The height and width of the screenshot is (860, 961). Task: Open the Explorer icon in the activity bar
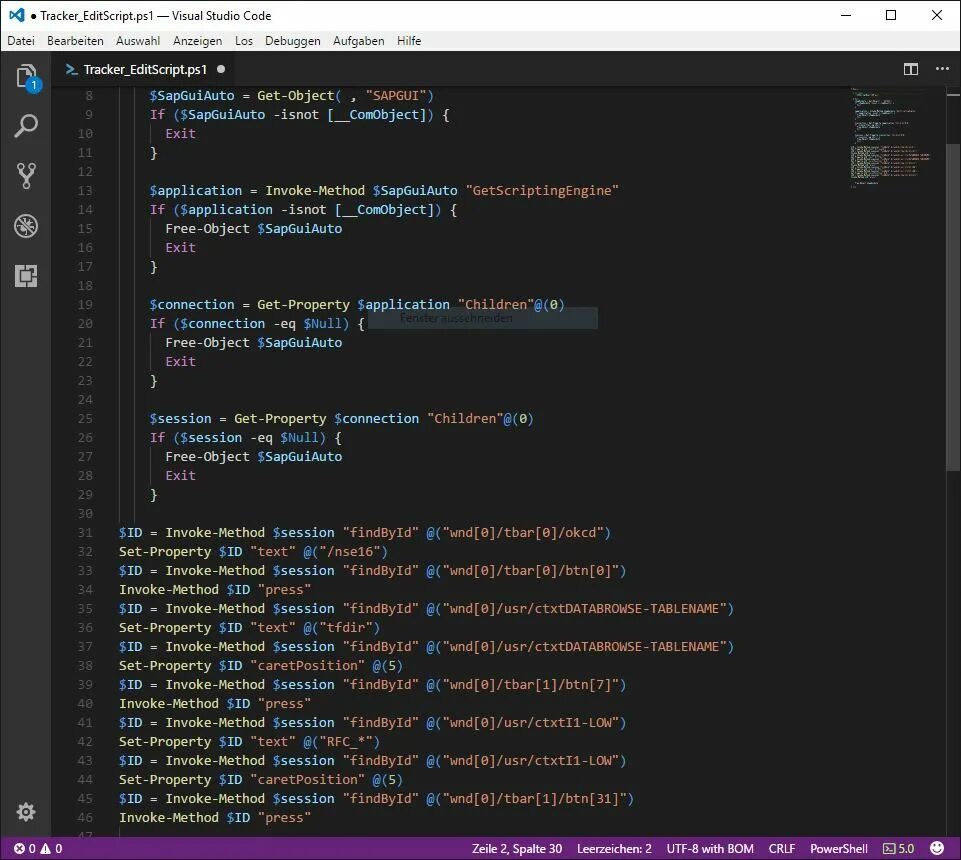26,75
